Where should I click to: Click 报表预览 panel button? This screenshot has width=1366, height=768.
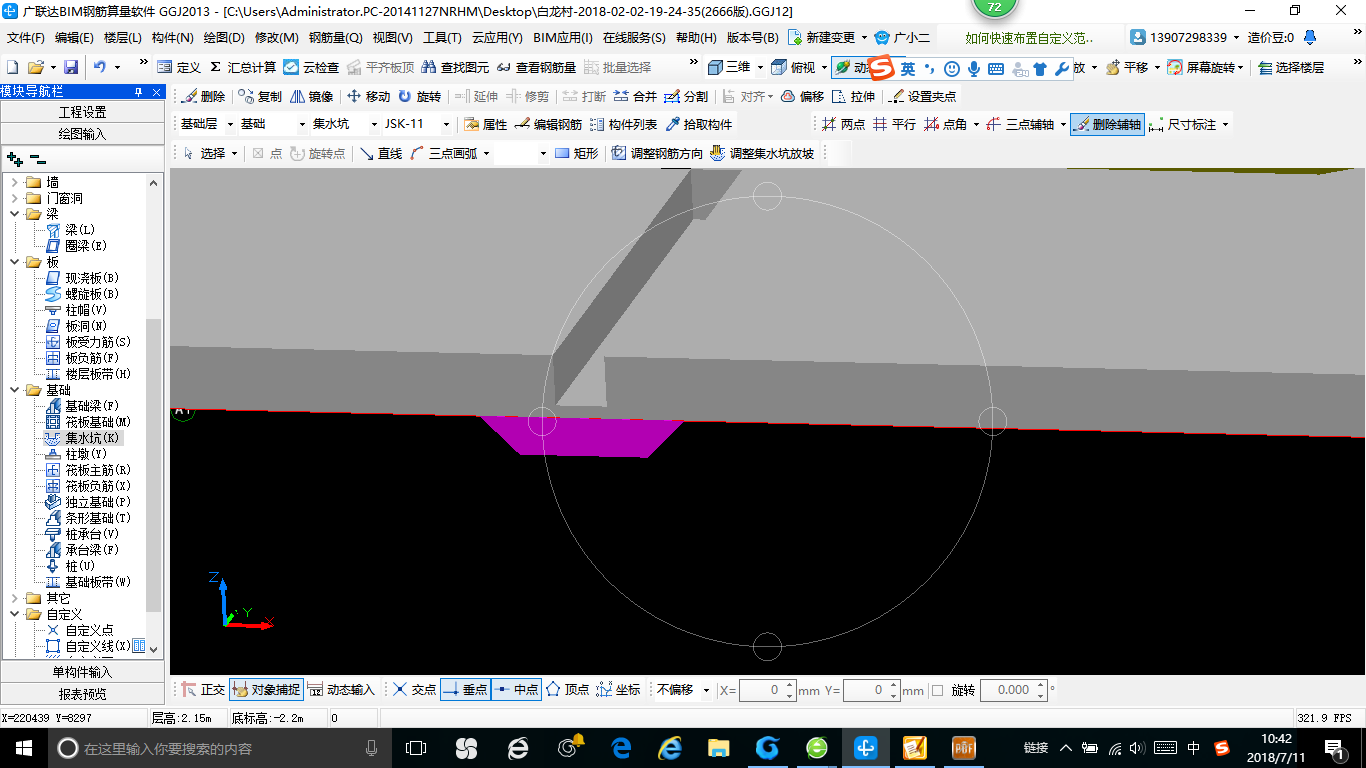82,693
